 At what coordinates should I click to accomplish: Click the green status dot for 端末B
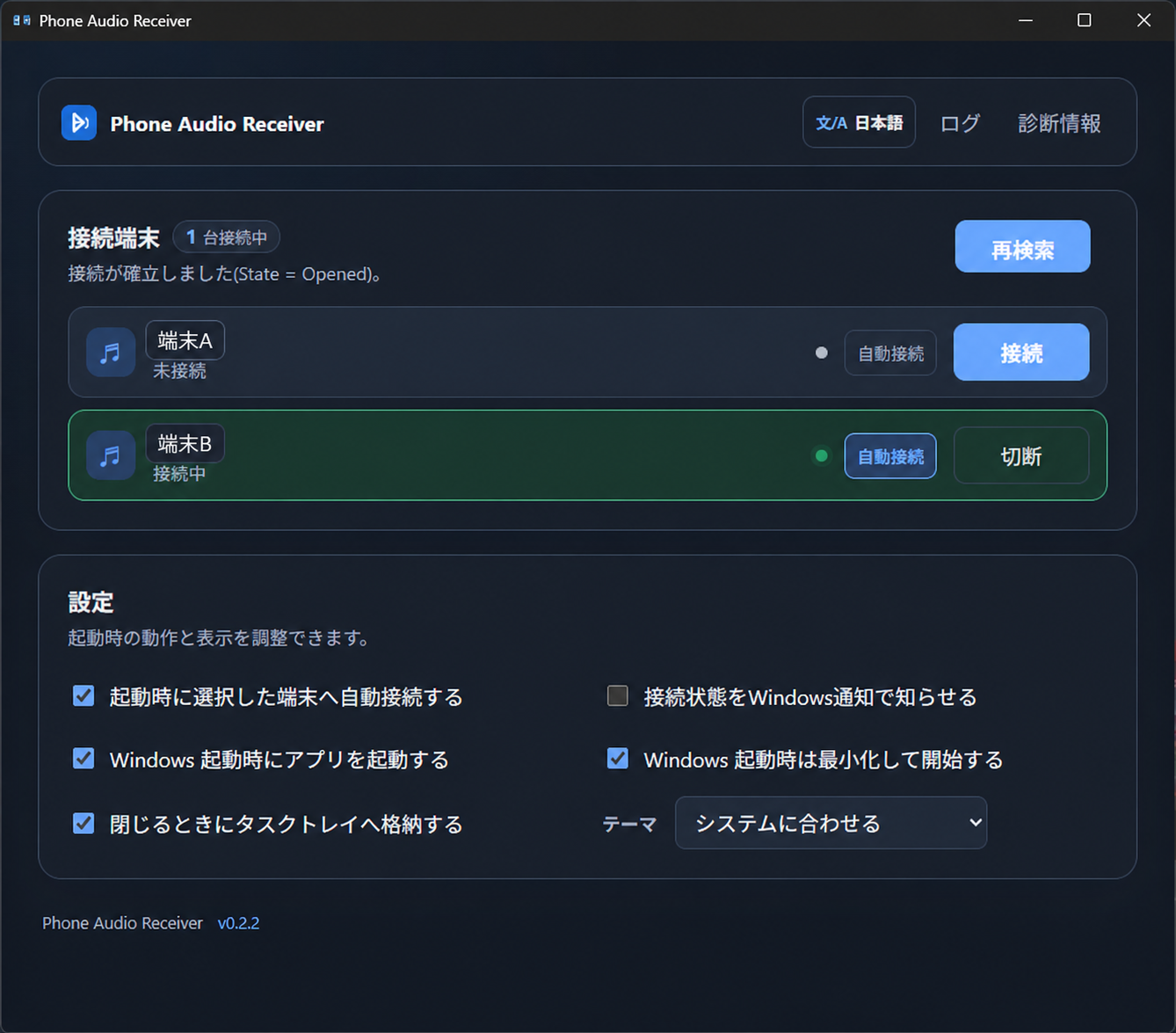(x=822, y=455)
